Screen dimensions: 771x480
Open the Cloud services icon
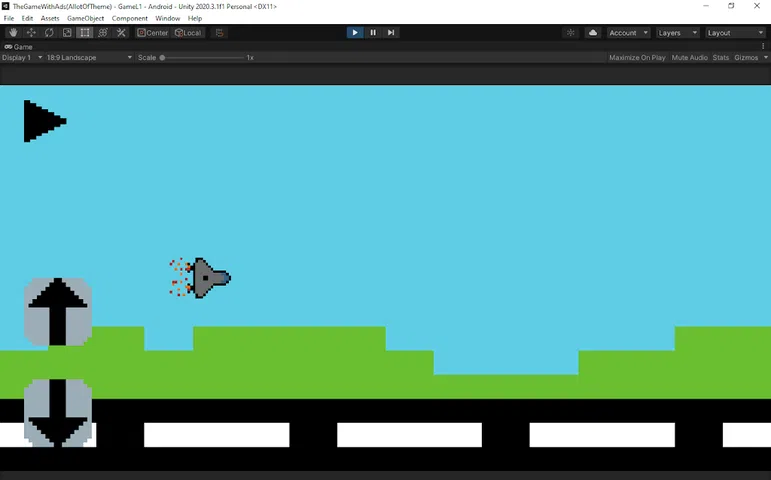coord(593,33)
